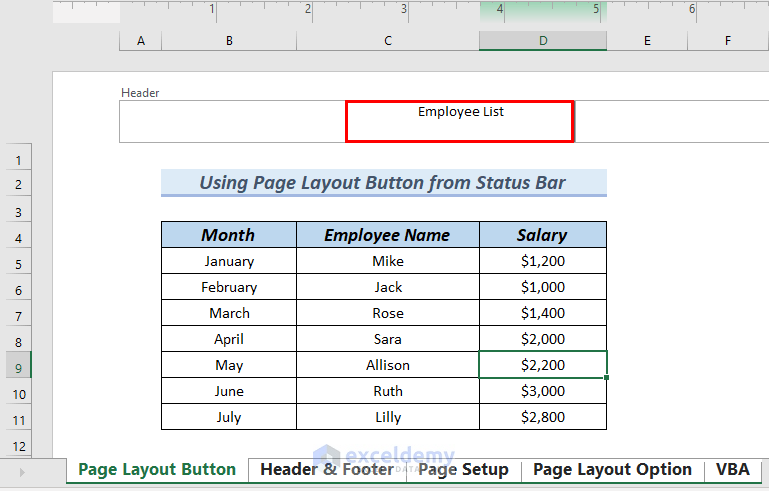This screenshot has height=491, width=769.
Task: Select the February cell
Action: 229,286
